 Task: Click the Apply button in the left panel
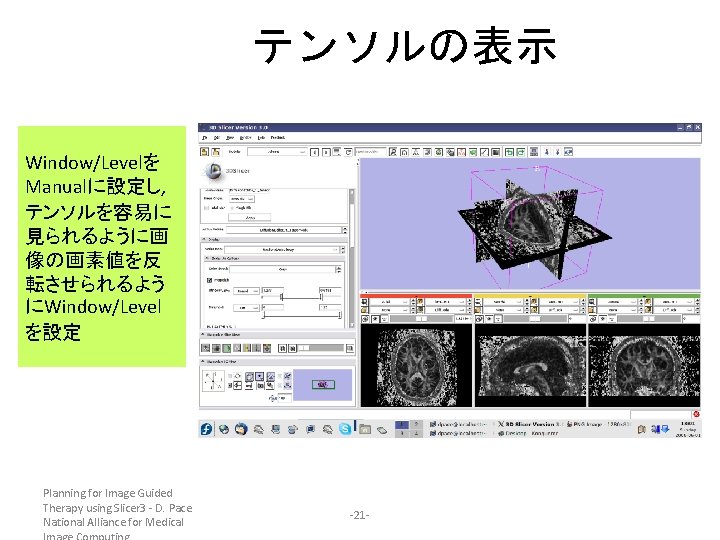pyautogui.click(x=250, y=217)
